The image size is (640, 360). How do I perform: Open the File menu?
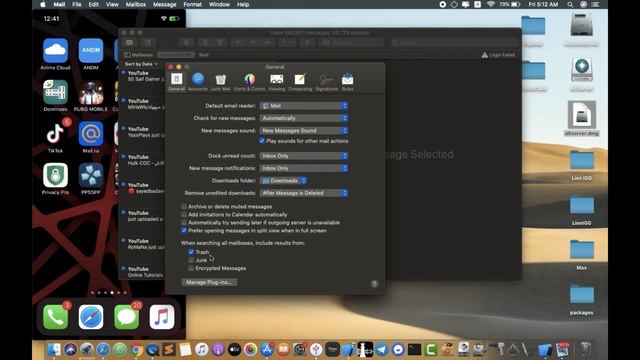[x=77, y=4]
